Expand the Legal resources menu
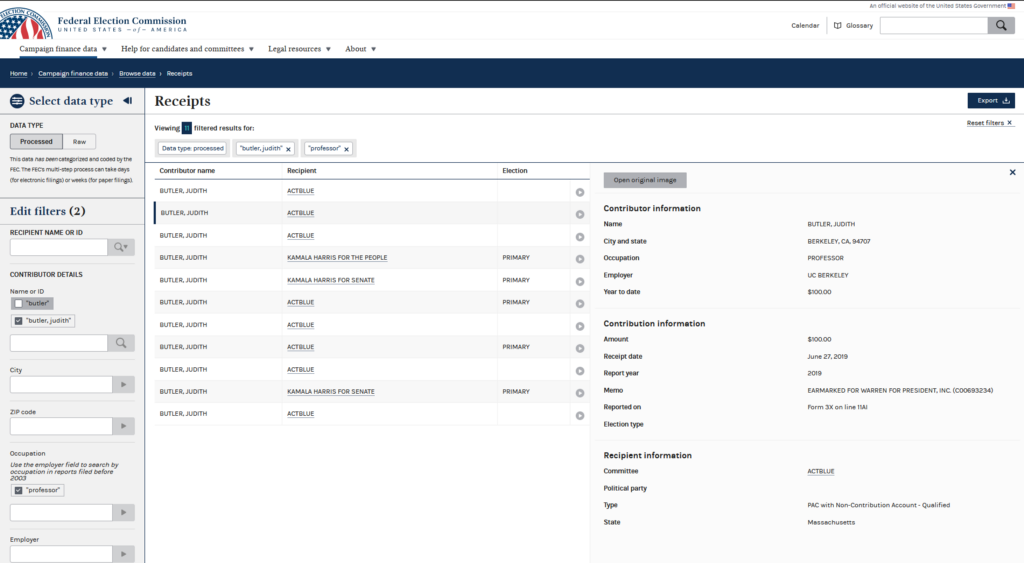This screenshot has width=1024, height=563. 299,49
